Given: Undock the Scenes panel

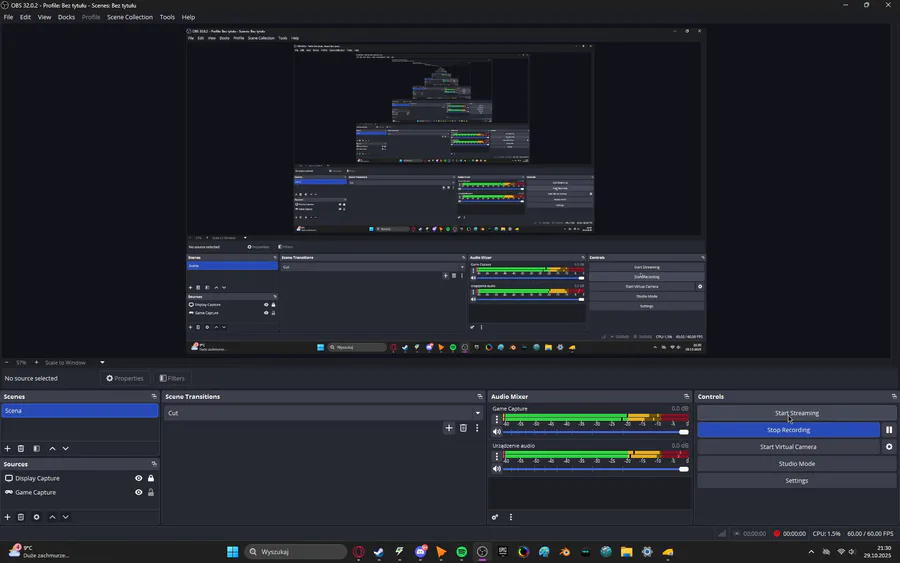Looking at the screenshot, I should click(154, 396).
